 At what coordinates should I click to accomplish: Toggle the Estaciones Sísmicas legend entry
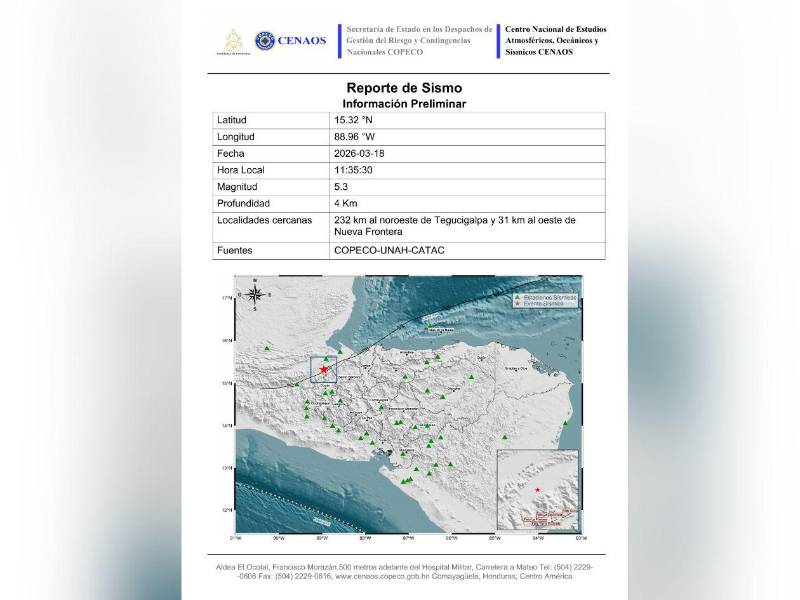pyautogui.click(x=548, y=296)
